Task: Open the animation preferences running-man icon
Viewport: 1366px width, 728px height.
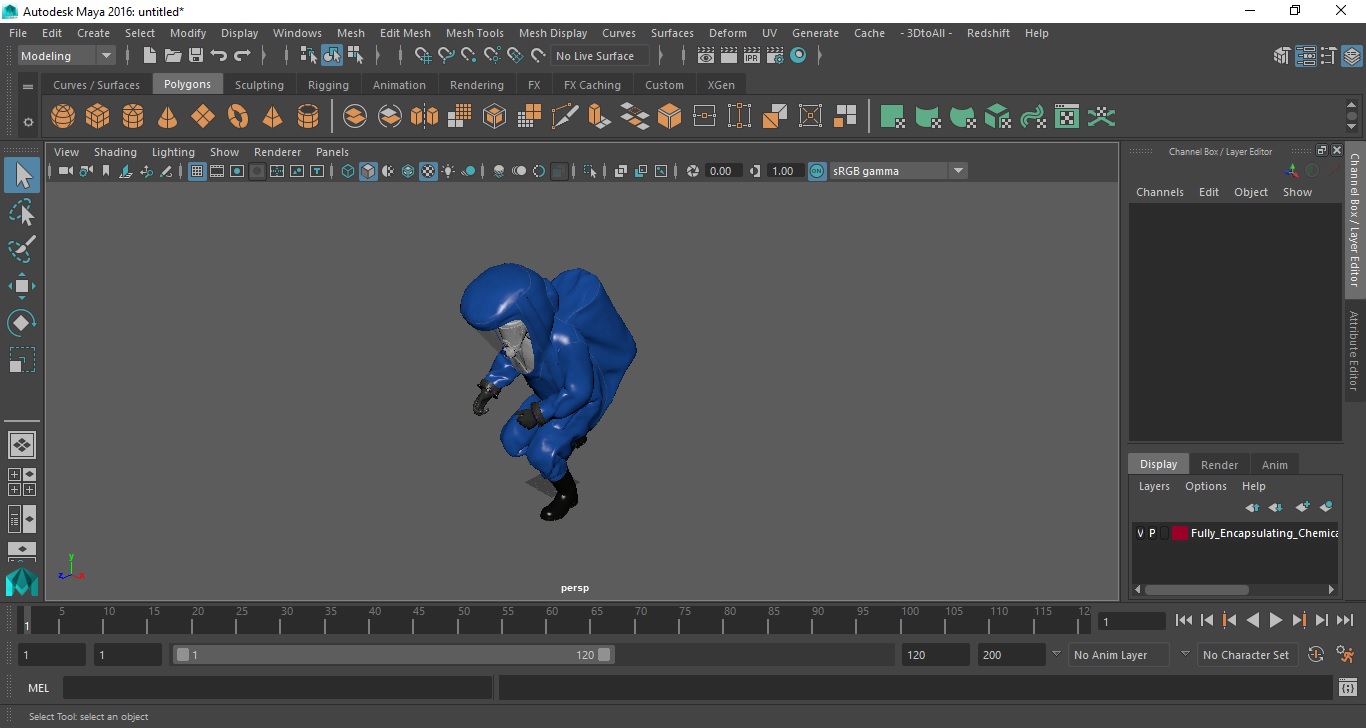Action: pos(1345,655)
